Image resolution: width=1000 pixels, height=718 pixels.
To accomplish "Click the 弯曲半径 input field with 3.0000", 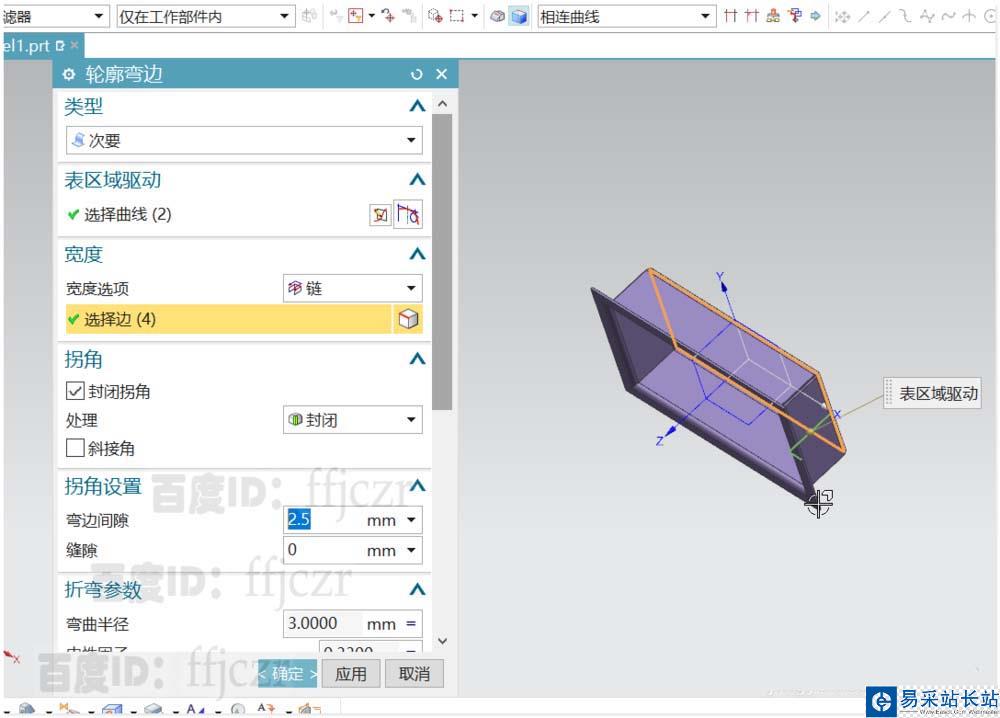I will click(323, 623).
